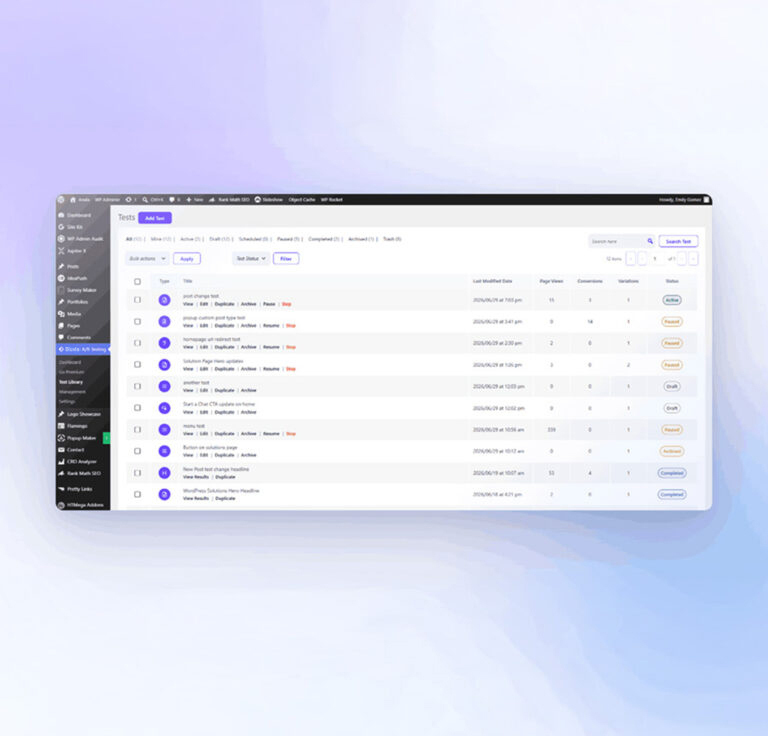Open WP Rocket in admin bar
This screenshot has height=736, width=768.
[332, 200]
